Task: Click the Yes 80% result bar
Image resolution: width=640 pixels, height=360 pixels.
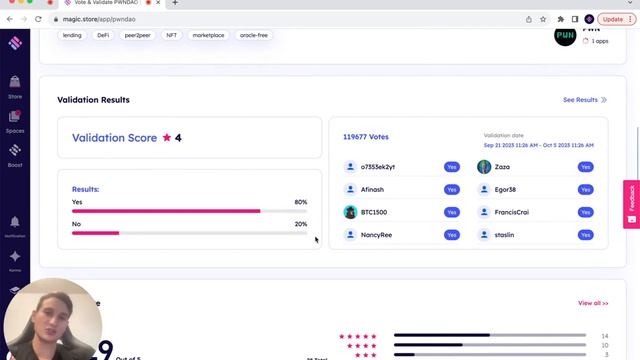Action: click(x=189, y=211)
